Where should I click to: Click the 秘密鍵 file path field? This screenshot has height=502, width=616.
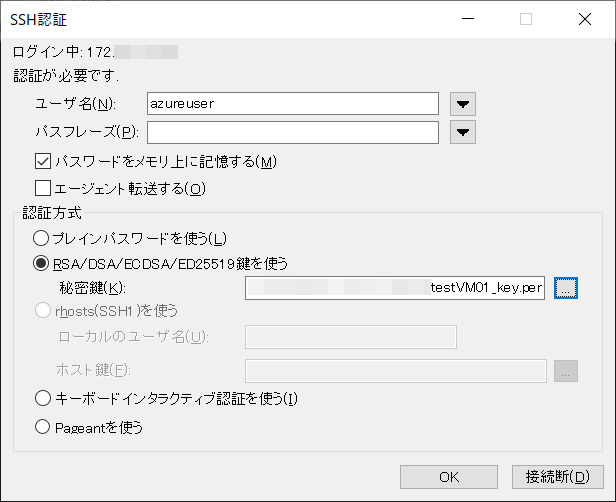click(395, 288)
